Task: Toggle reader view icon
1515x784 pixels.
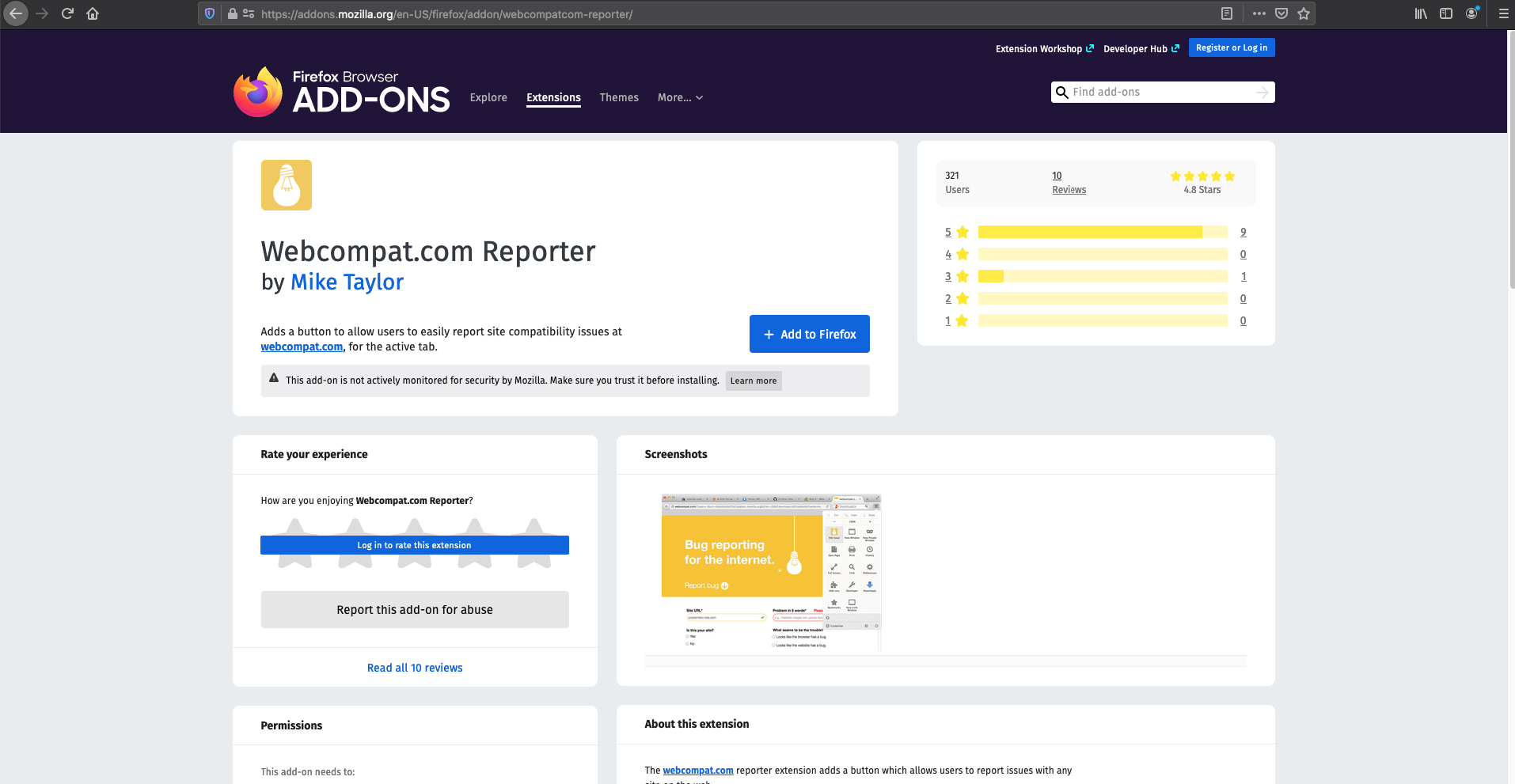Action: click(x=1227, y=13)
